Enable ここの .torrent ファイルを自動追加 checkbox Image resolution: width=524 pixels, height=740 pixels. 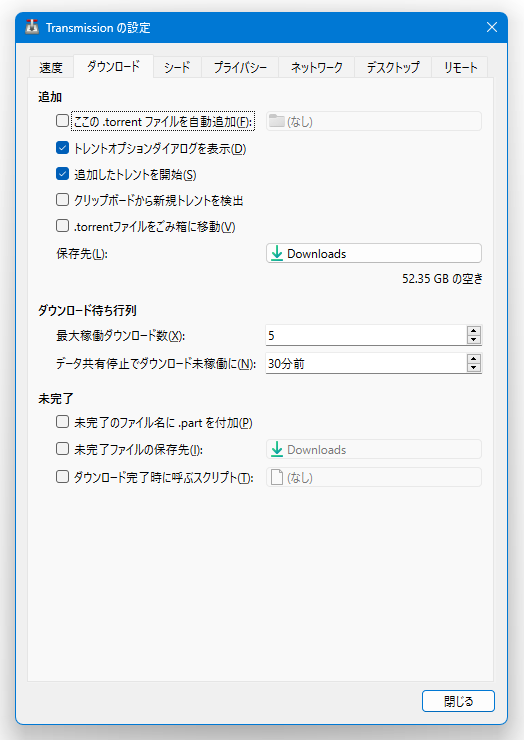pyautogui.click(x=62, y=121)
